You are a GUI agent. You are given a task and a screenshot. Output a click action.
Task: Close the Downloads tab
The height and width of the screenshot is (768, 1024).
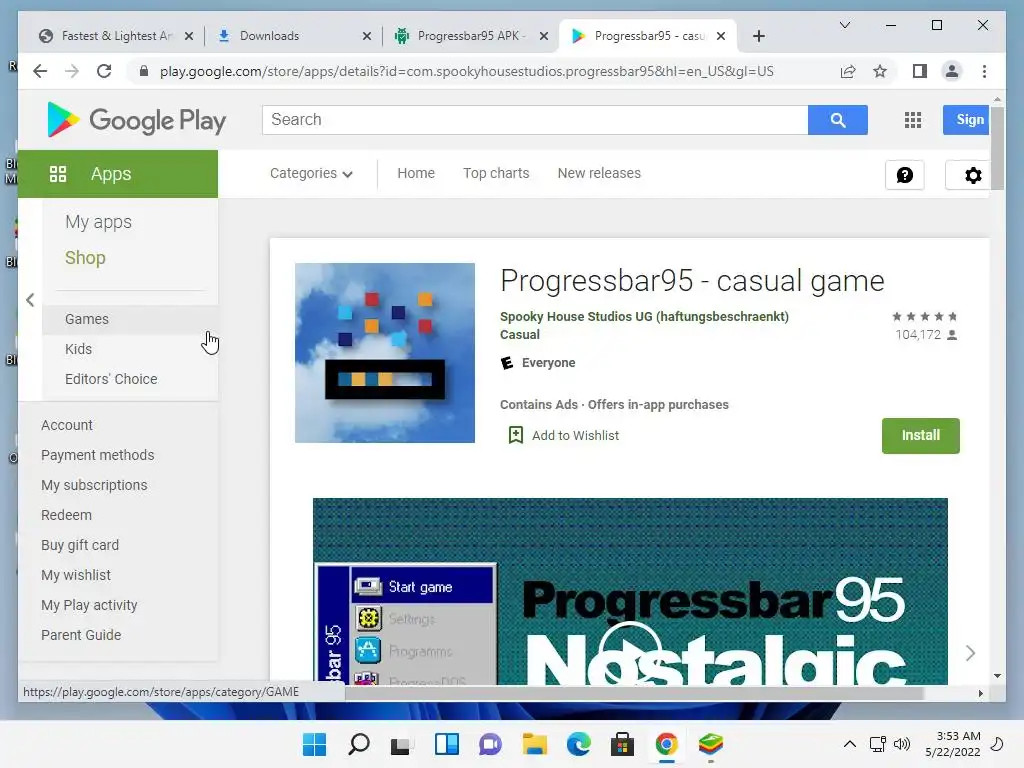(x=367, y=36)
